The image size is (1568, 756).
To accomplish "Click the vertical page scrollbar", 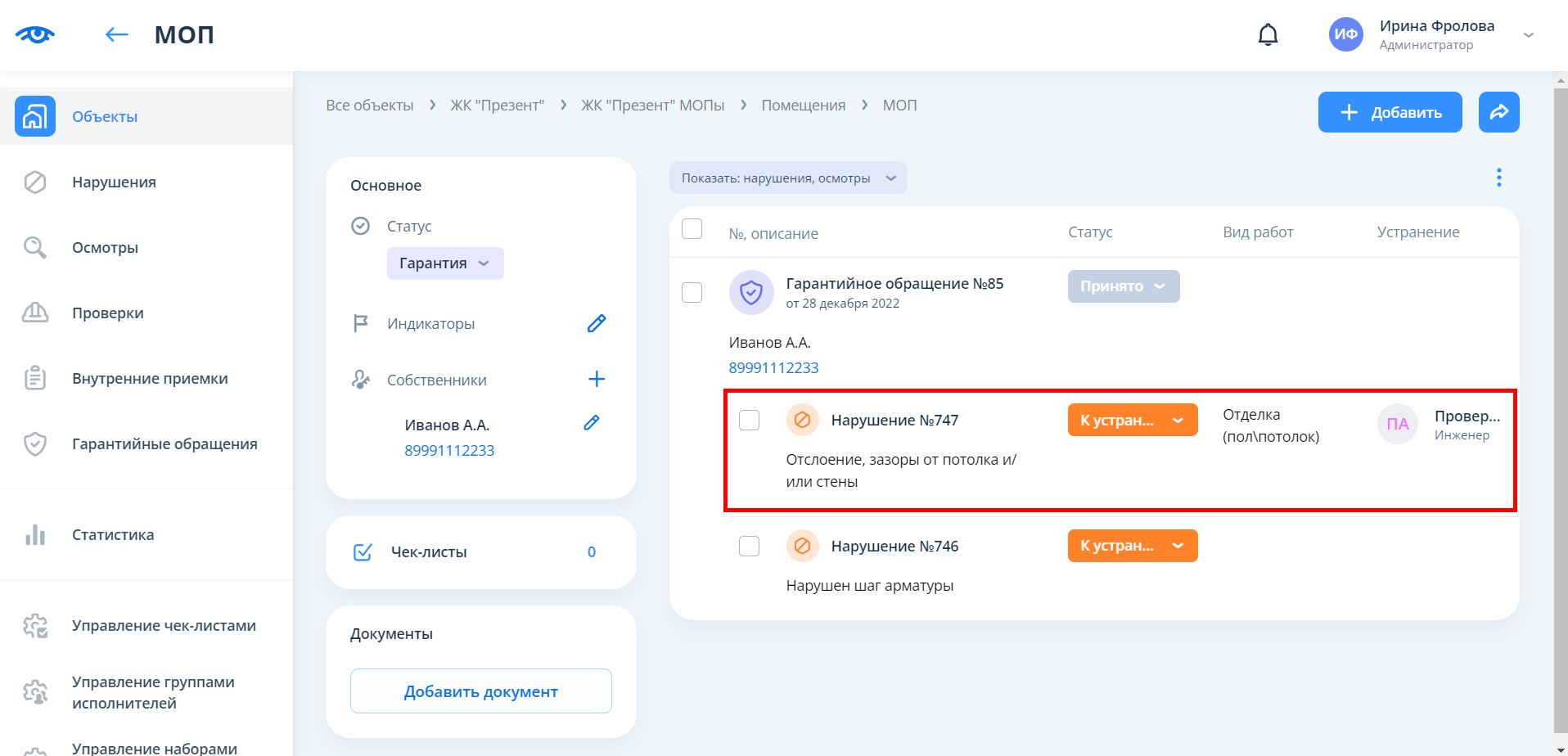I will [x=1560, y=409].
